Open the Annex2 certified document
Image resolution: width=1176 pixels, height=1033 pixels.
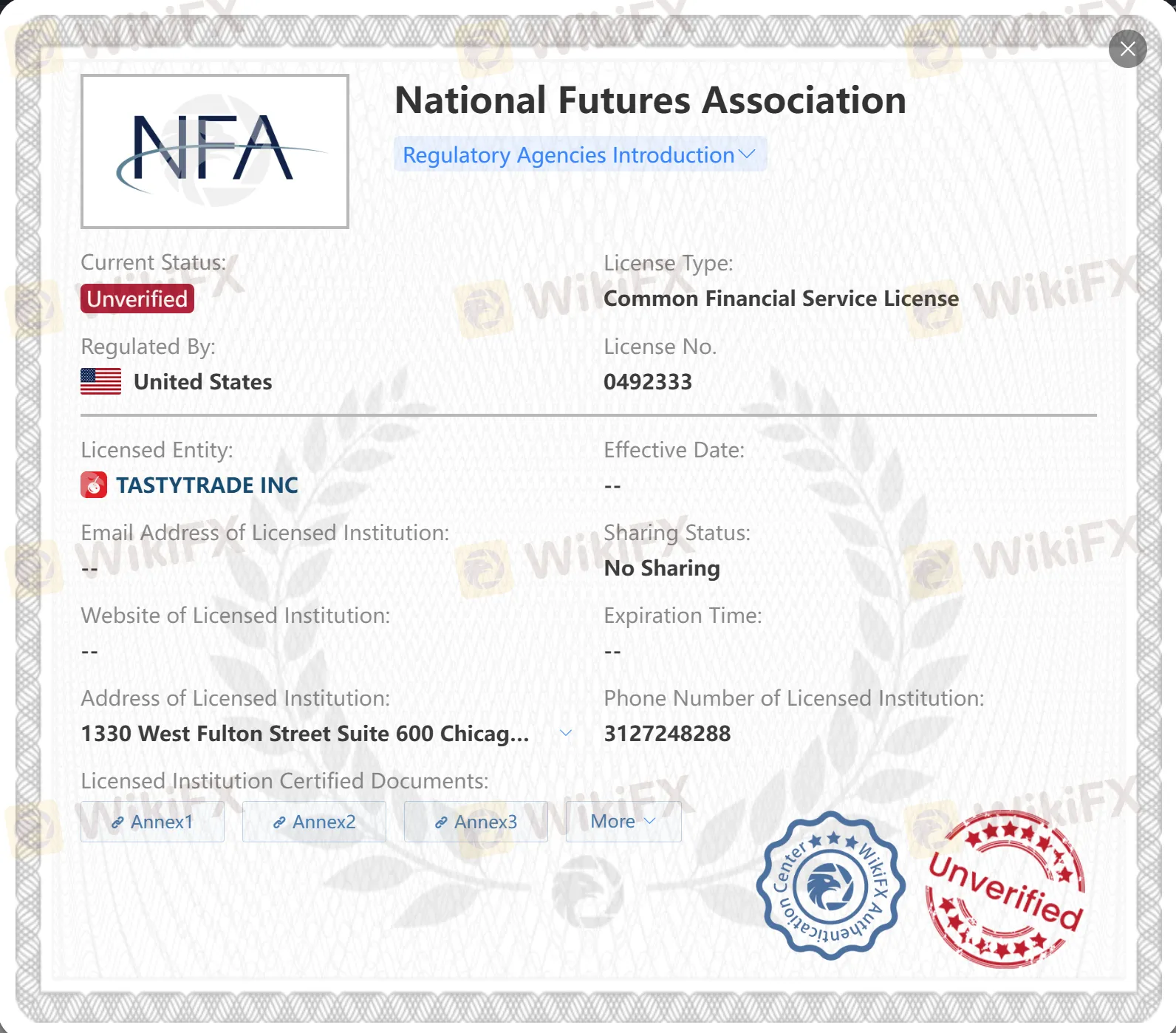click(x=314, y=822)
